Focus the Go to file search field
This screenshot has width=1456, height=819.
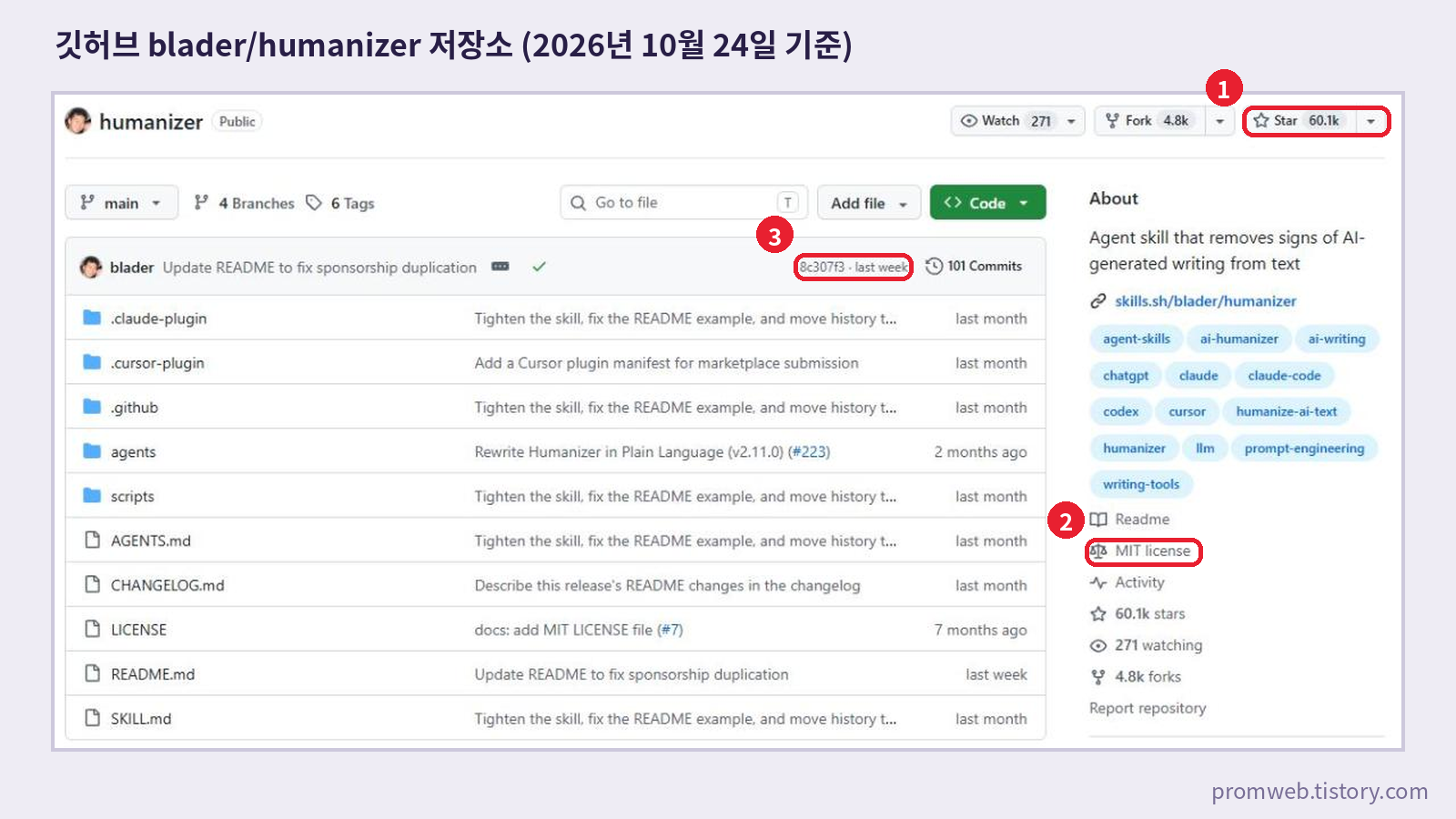pos(682,203)
